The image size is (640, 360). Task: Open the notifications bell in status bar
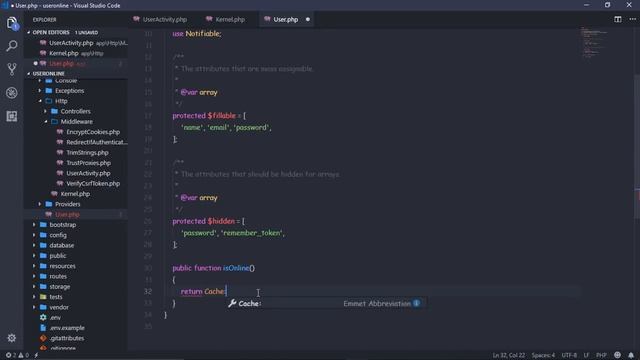point(631,355)
